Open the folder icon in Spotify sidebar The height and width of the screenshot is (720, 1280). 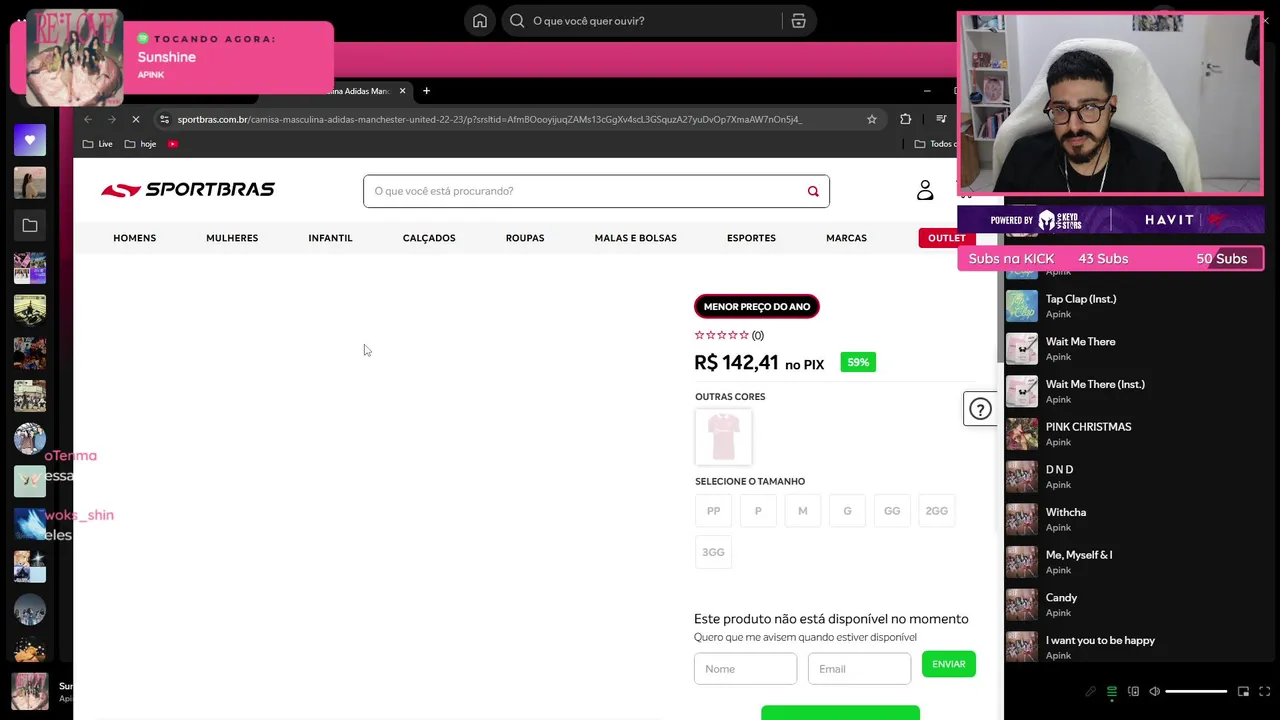coord(30,226)
